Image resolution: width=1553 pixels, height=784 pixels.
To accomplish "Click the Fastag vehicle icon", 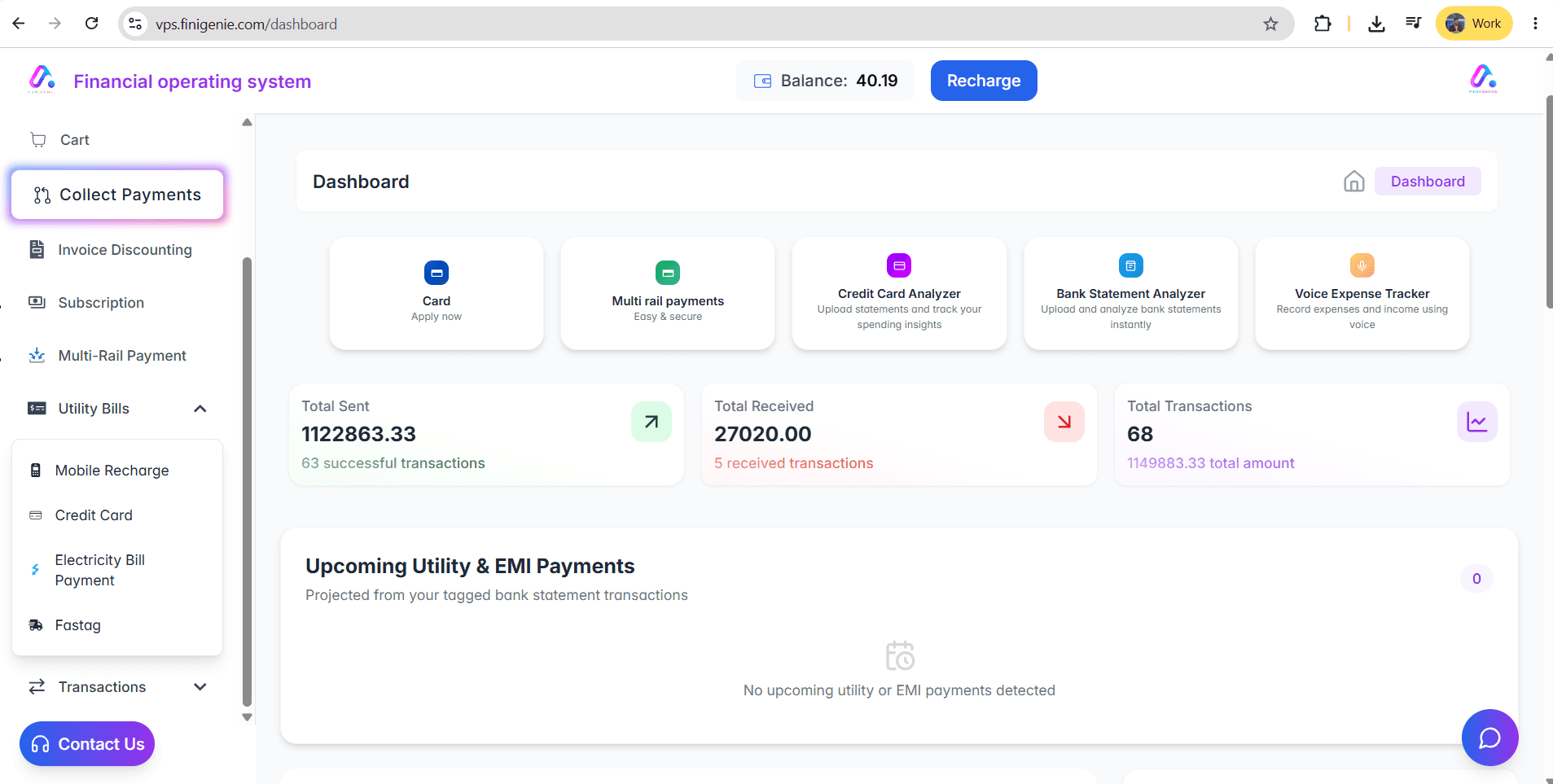I will pyautogui.click(x=36, y=625).
